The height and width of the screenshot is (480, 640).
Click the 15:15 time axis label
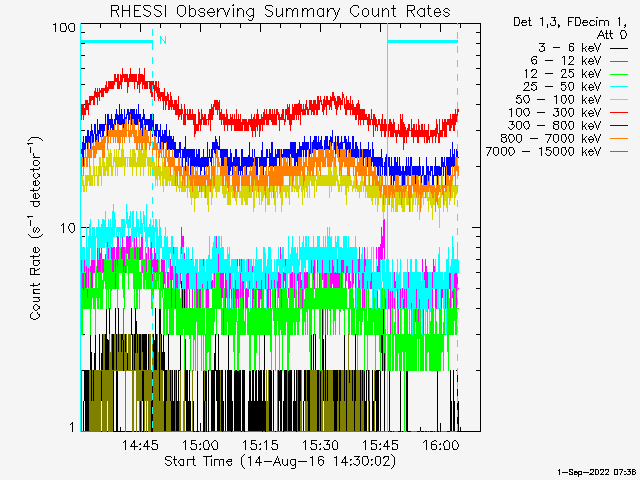click(x=260, y=445)
